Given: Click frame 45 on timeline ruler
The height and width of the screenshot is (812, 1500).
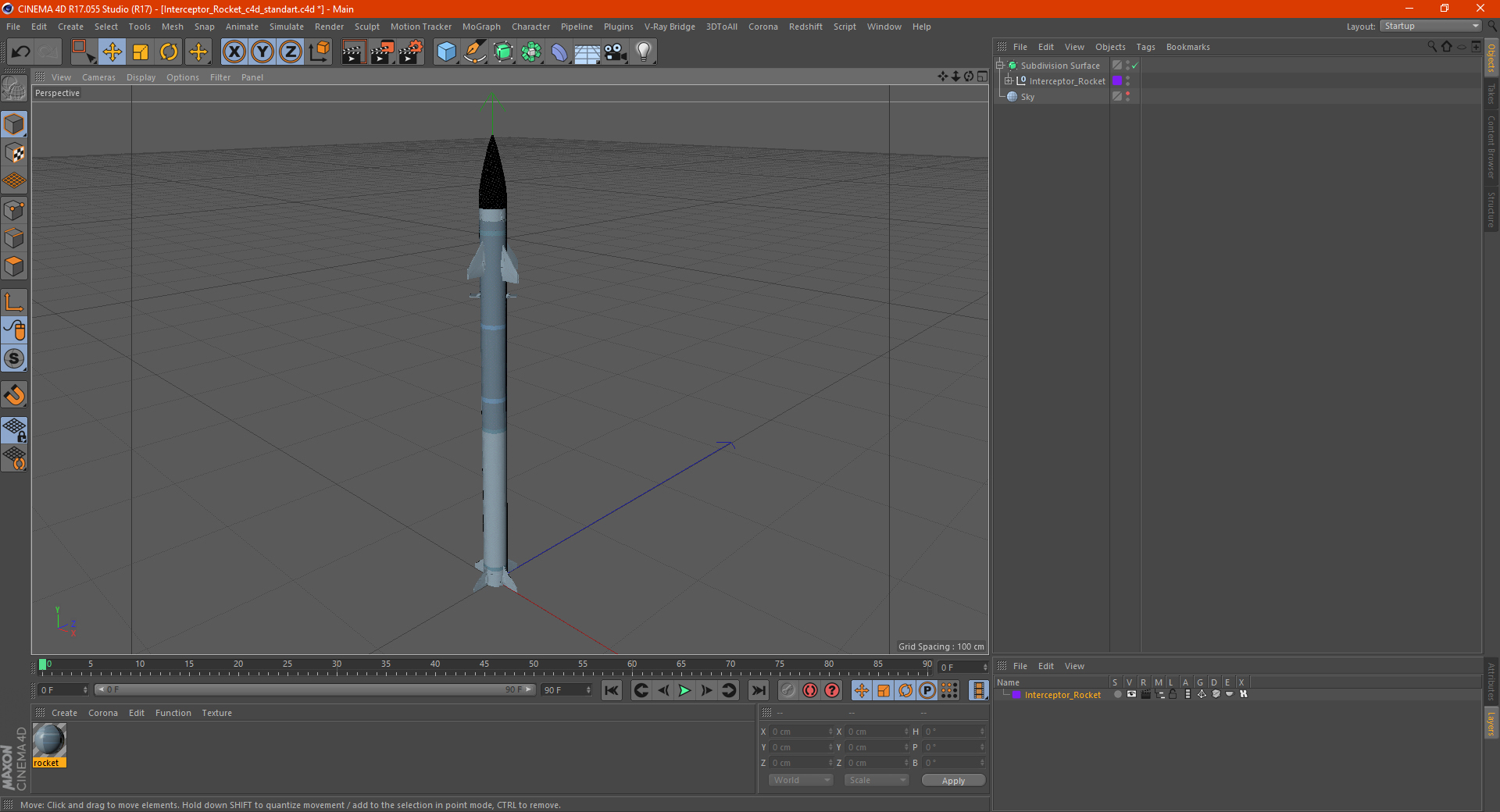Looking at the screenshot, I should (x=484, y=666).
